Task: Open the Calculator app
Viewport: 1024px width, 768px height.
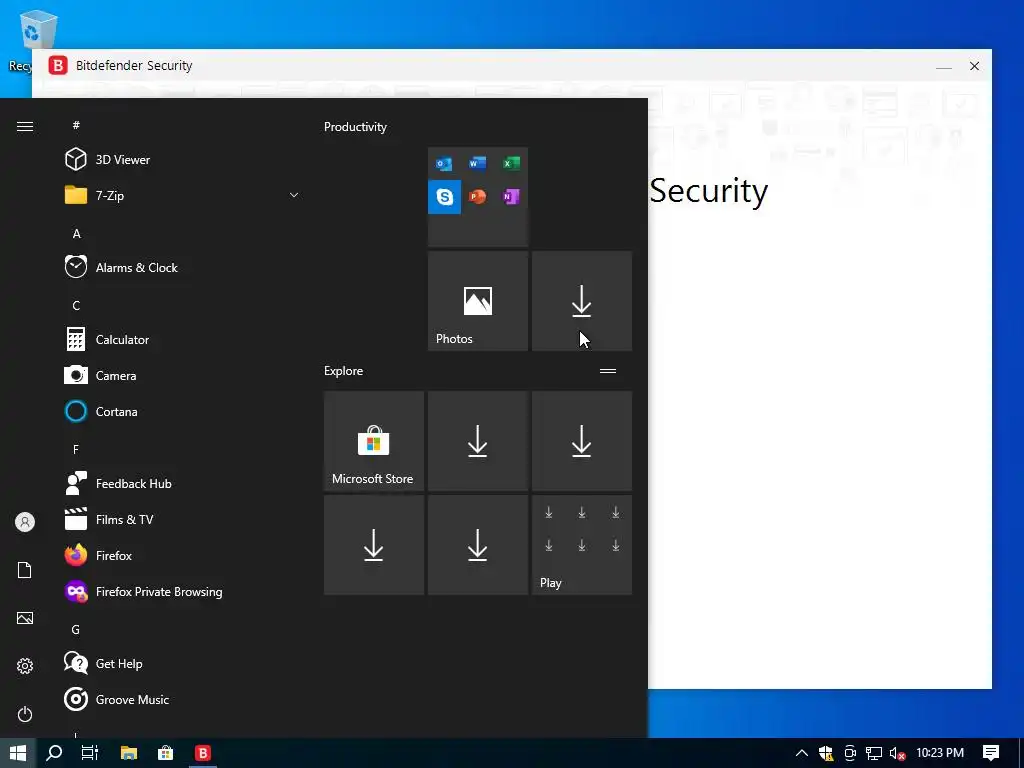Action: click(x=180, y=340)
